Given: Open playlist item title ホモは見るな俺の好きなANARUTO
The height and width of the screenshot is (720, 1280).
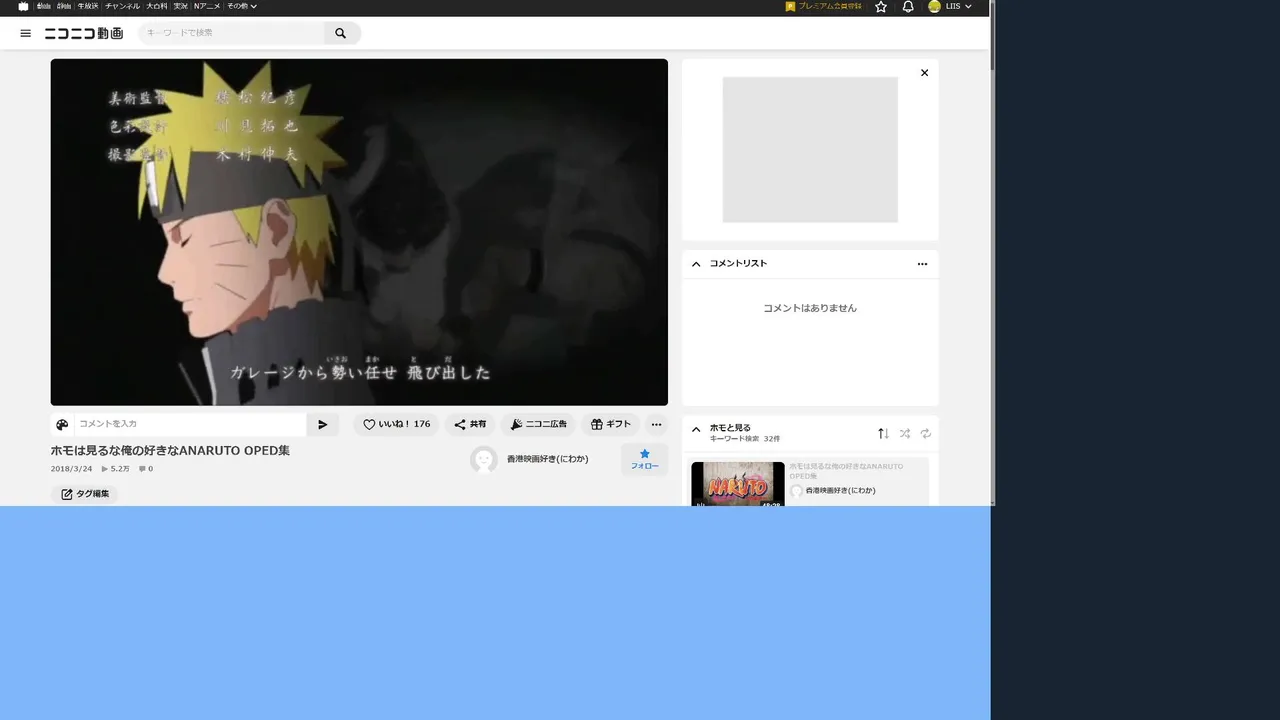Looking at the screenshot, I should tap(846, 471).
